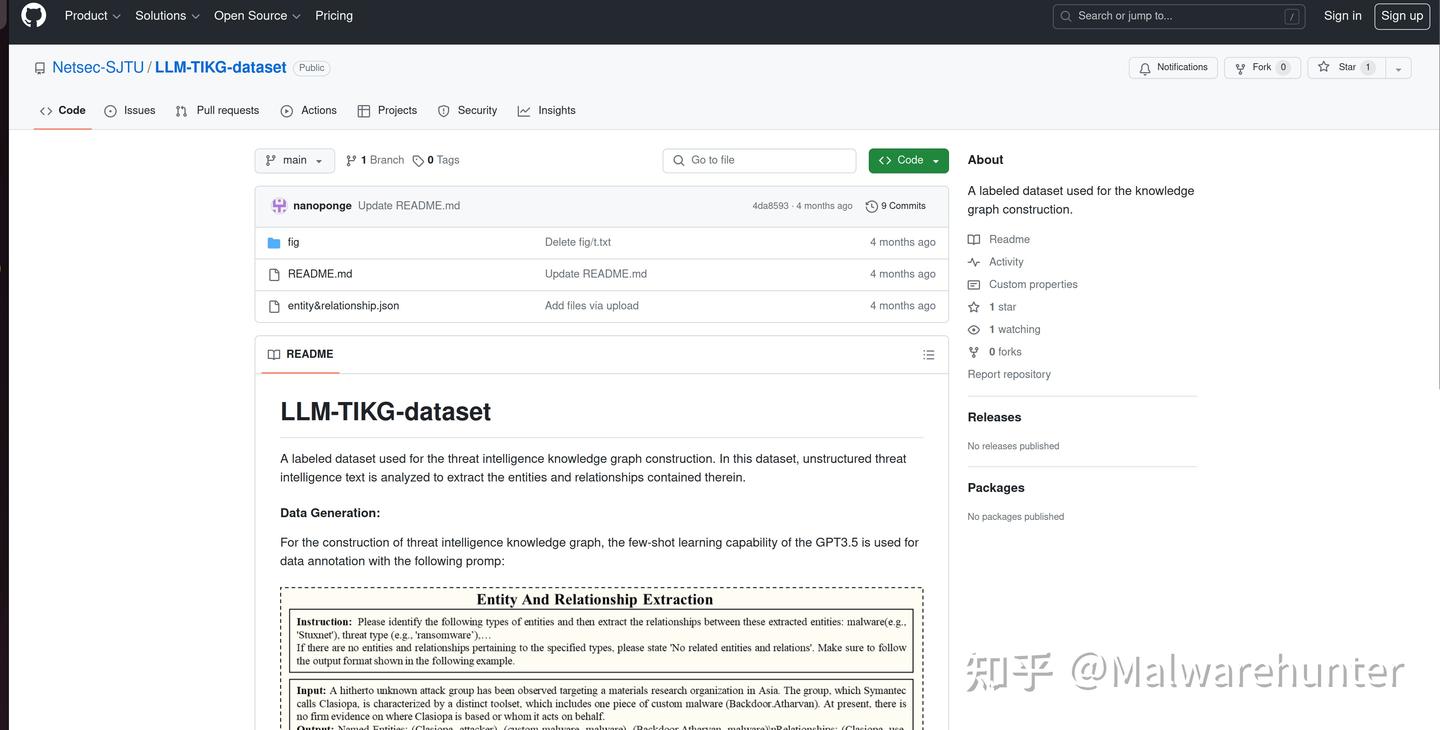Expand the caret next to Star button

pyautogui.click(x=1396, y=67)
